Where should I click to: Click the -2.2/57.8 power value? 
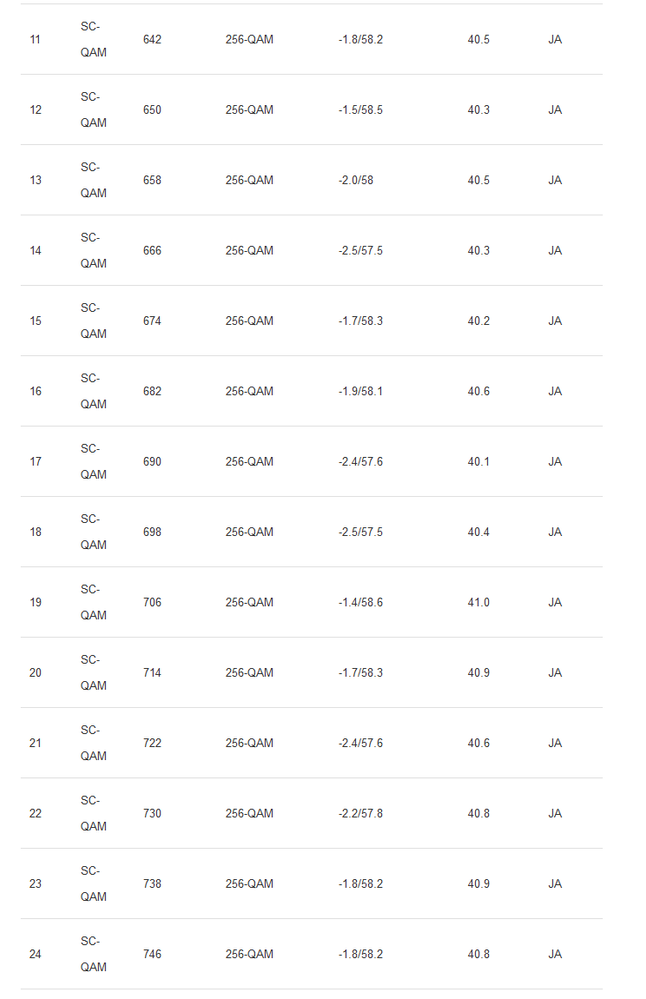pyautogui.click(x=360, y=813)
